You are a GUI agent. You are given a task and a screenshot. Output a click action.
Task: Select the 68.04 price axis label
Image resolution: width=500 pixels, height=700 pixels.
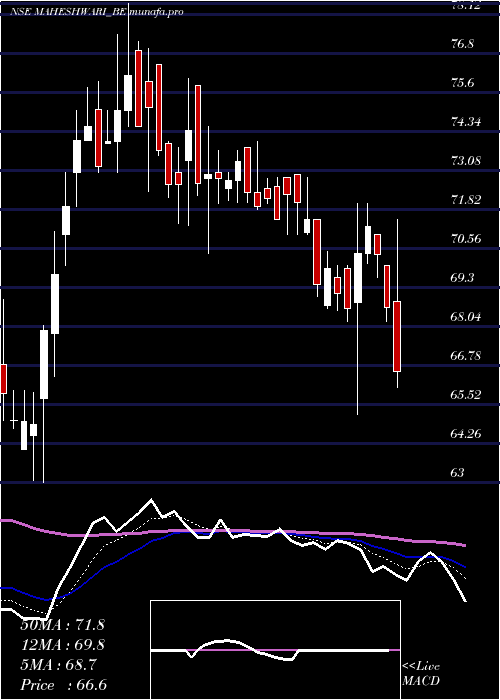(466, 317)
